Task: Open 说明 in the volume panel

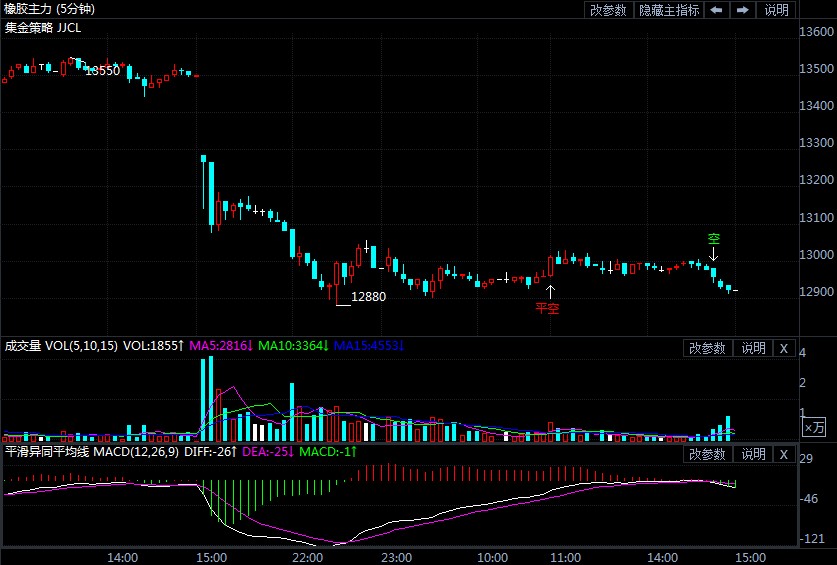Action: (752, 348)
